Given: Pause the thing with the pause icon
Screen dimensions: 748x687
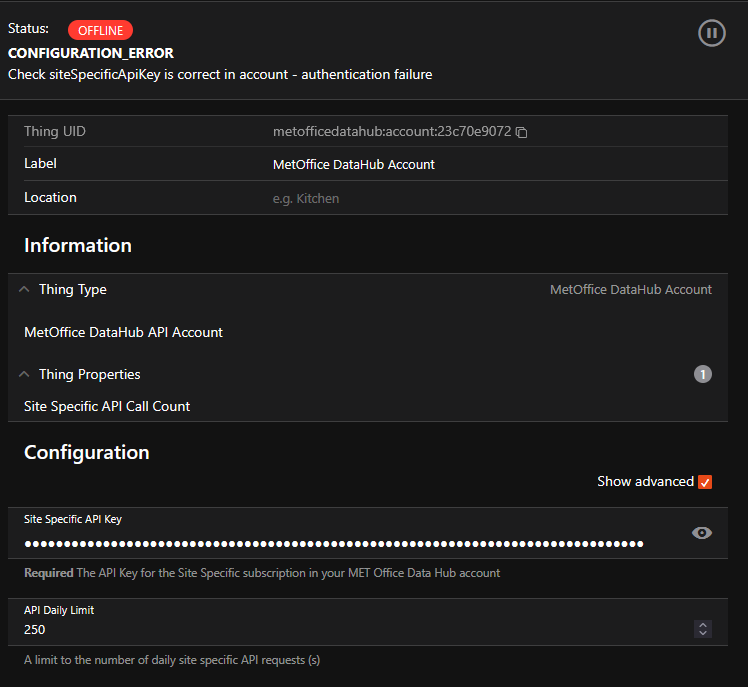Looking at the screenshot, I should (x=711, y=33).
